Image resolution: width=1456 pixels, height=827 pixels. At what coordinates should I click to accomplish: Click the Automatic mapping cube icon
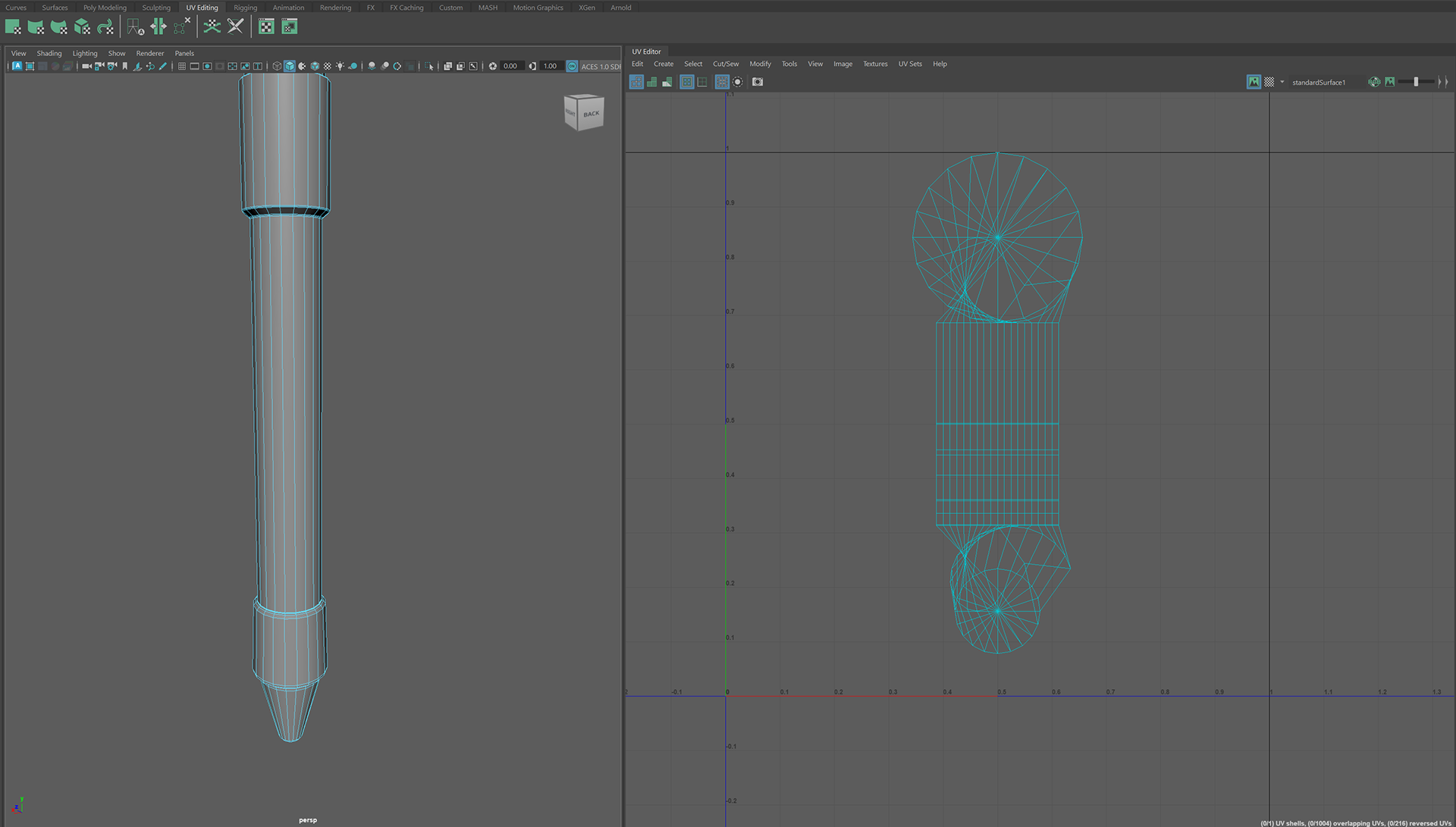point(82,27)
